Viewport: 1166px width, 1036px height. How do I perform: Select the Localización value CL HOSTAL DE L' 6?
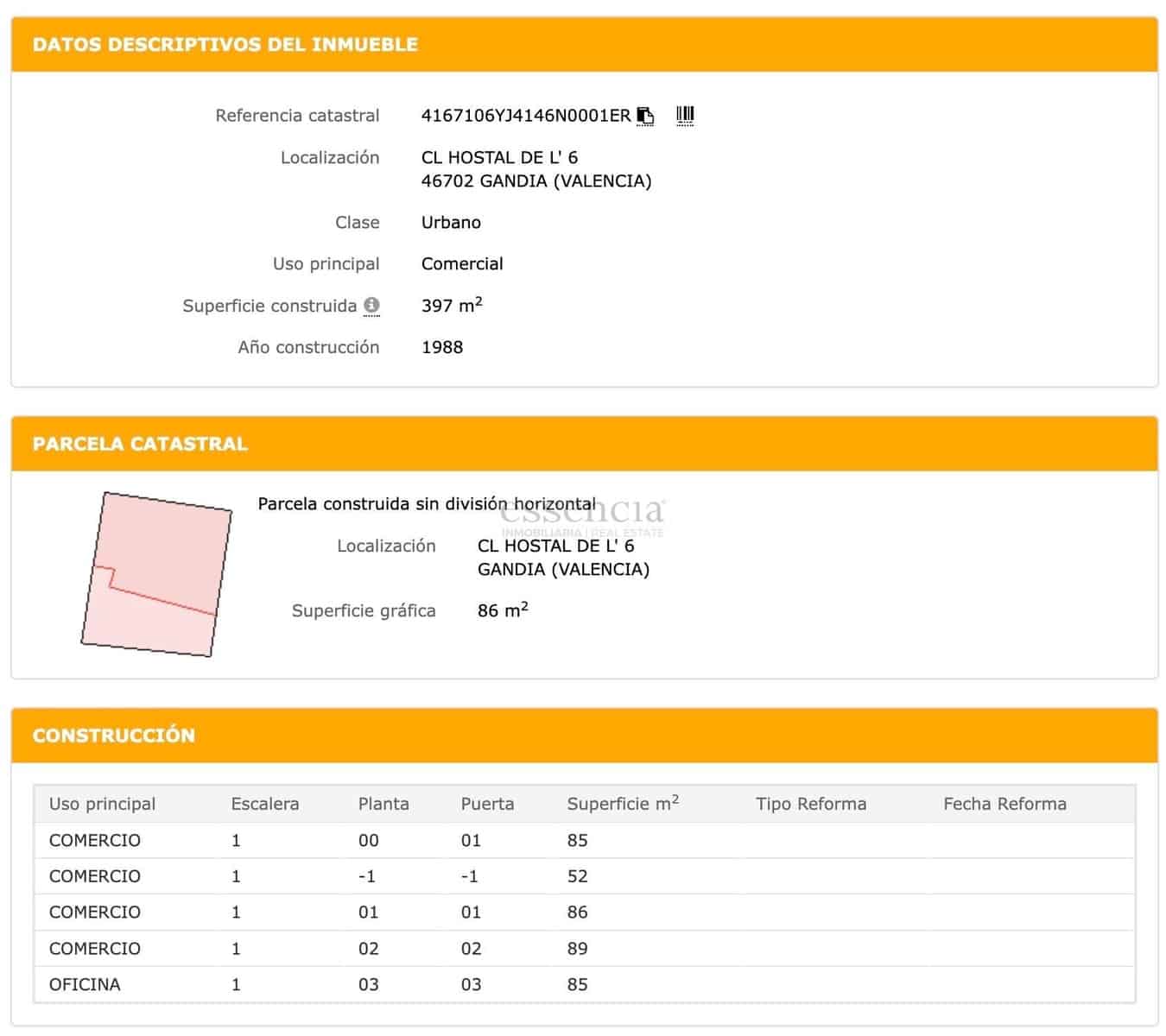(503, 157)
